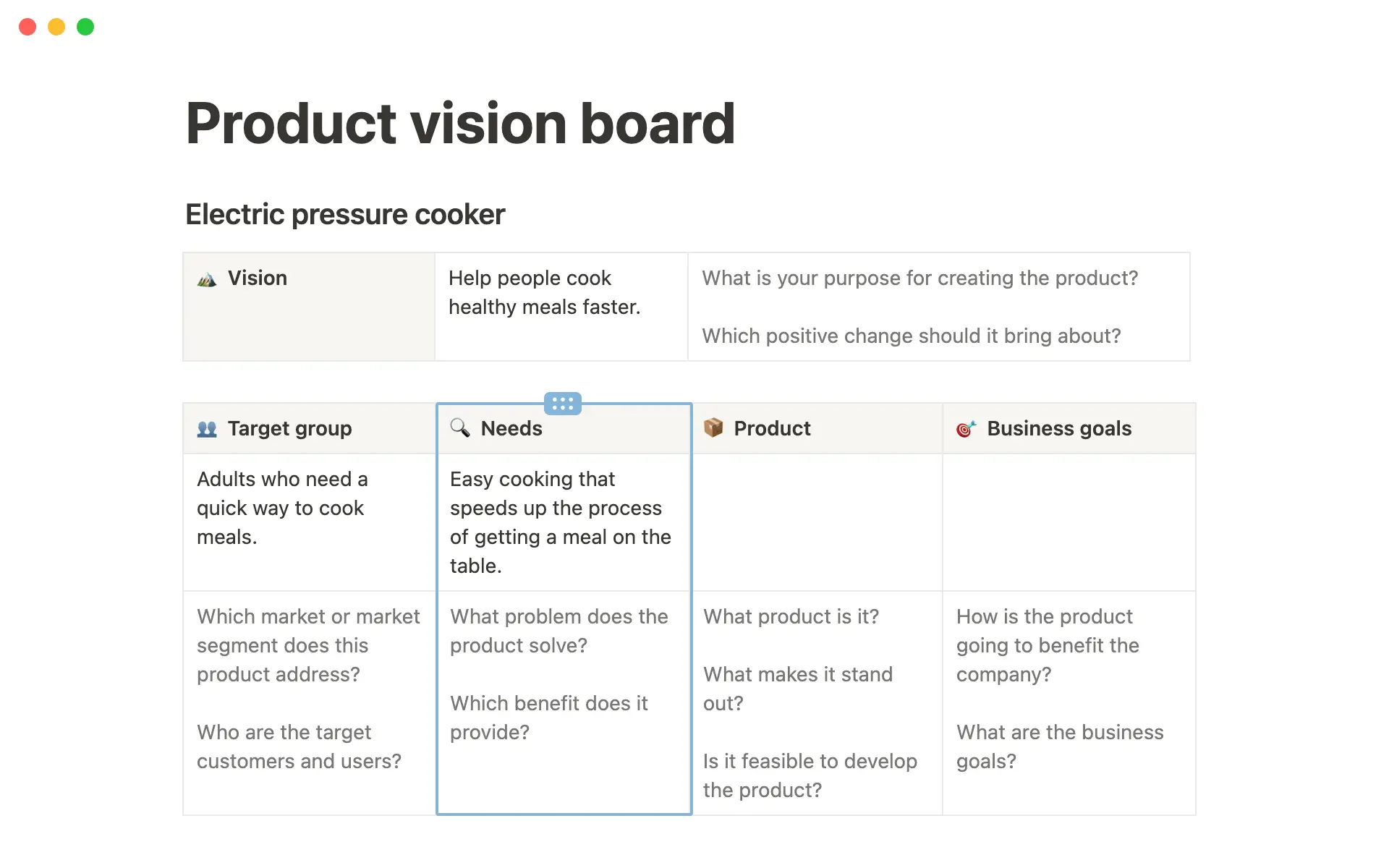
Task: Click the green fullscreen window button
Action: pos(85,27)
